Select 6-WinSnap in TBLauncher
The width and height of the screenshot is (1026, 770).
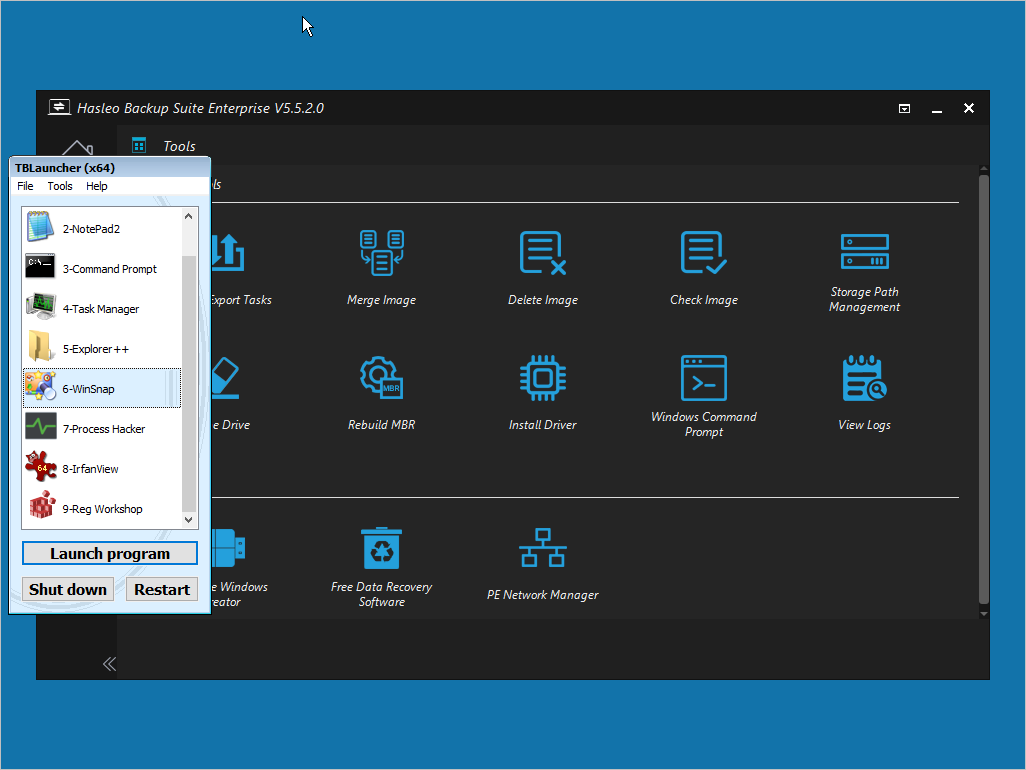pos(102,388)
